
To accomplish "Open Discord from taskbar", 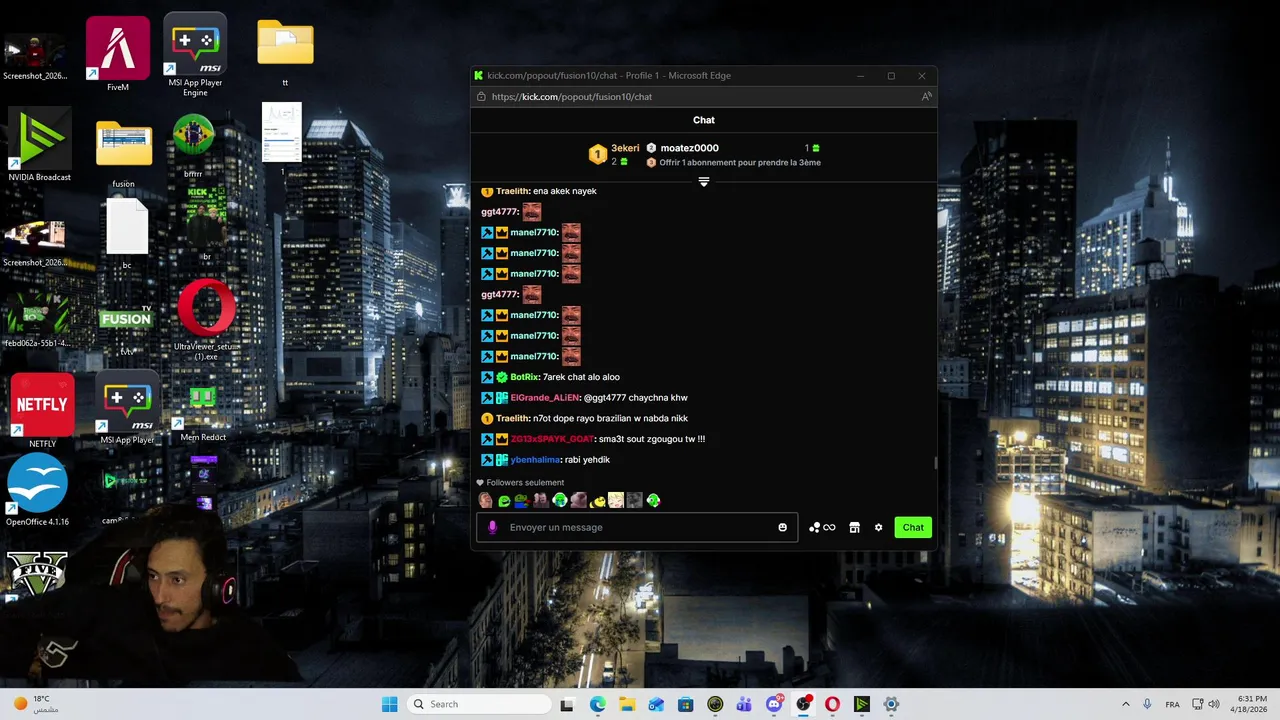I will [x=774, y=704].
